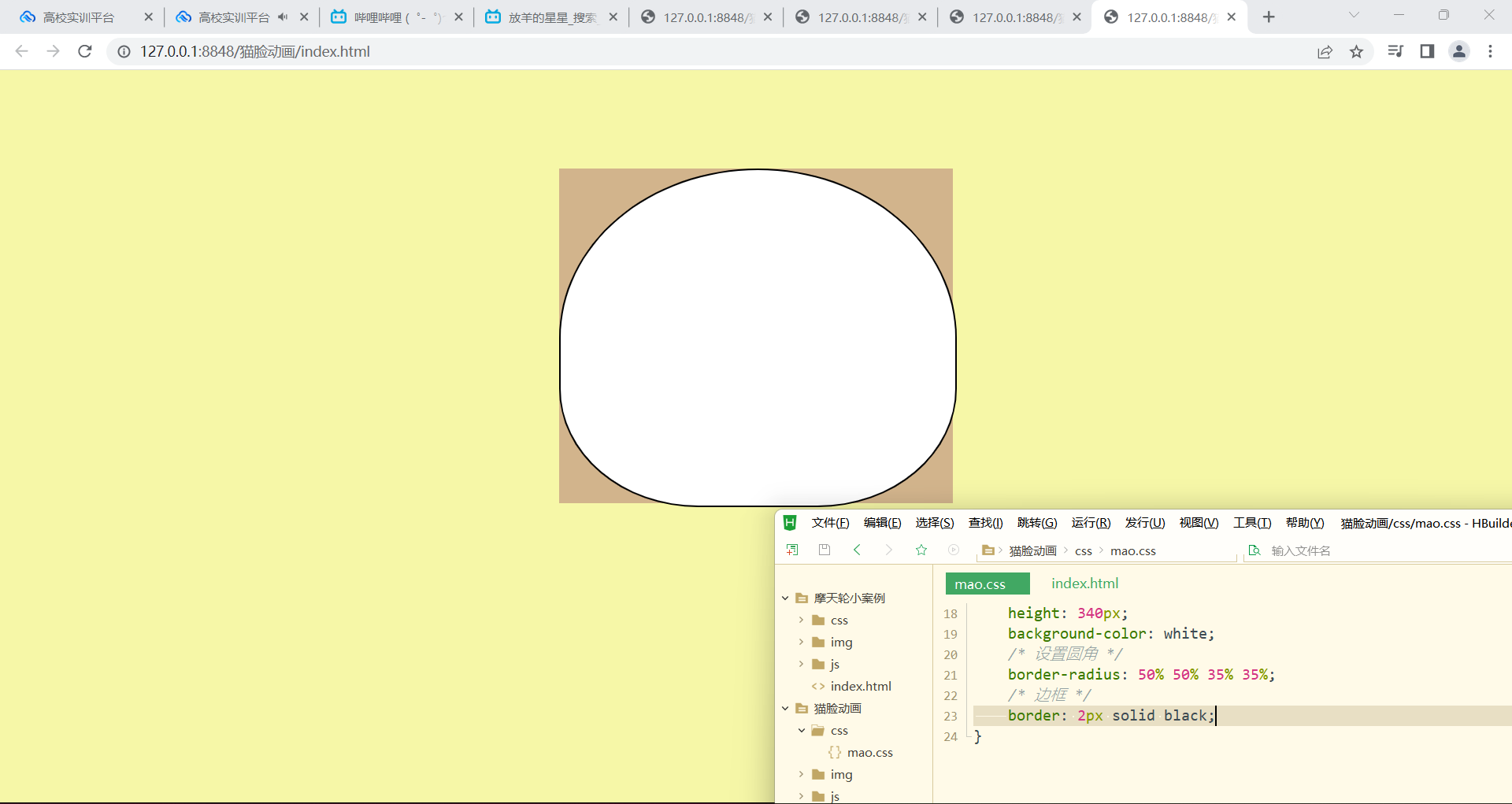Open Chrome side panel icon
Image resolution: width=1512 pixels, height=804 pixels.
coord(1427,51)
